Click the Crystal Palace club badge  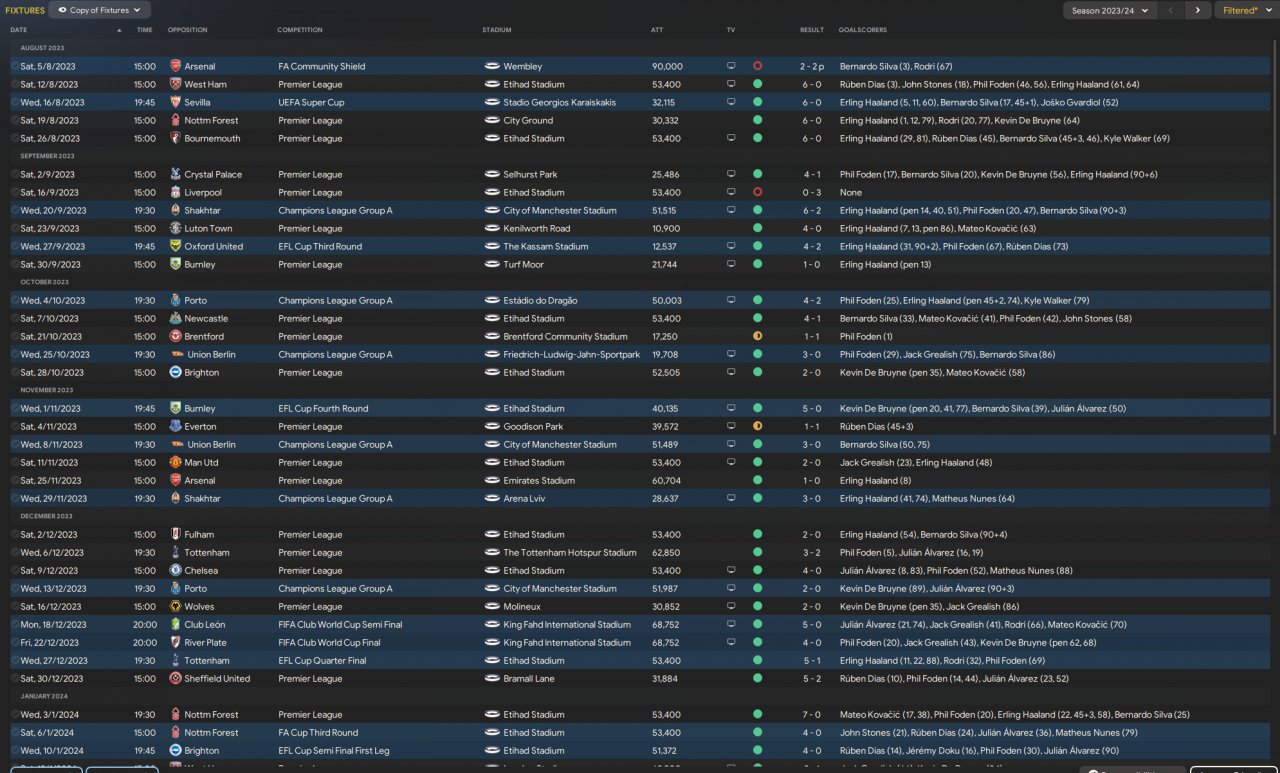pos(175,174)
